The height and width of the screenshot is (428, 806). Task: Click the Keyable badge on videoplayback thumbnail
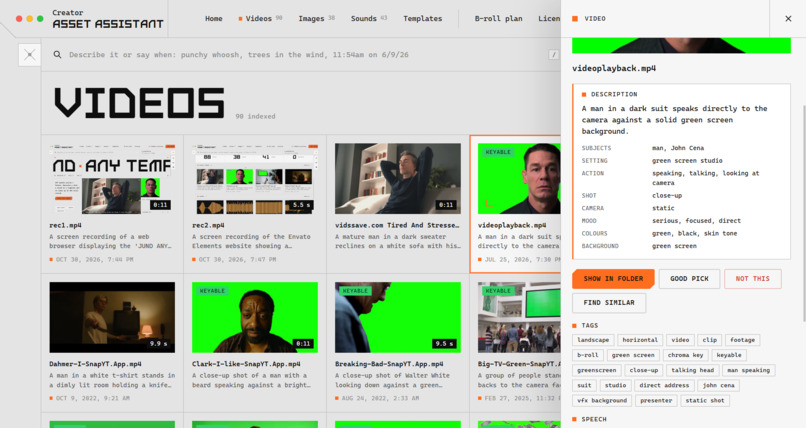[498, 152]
